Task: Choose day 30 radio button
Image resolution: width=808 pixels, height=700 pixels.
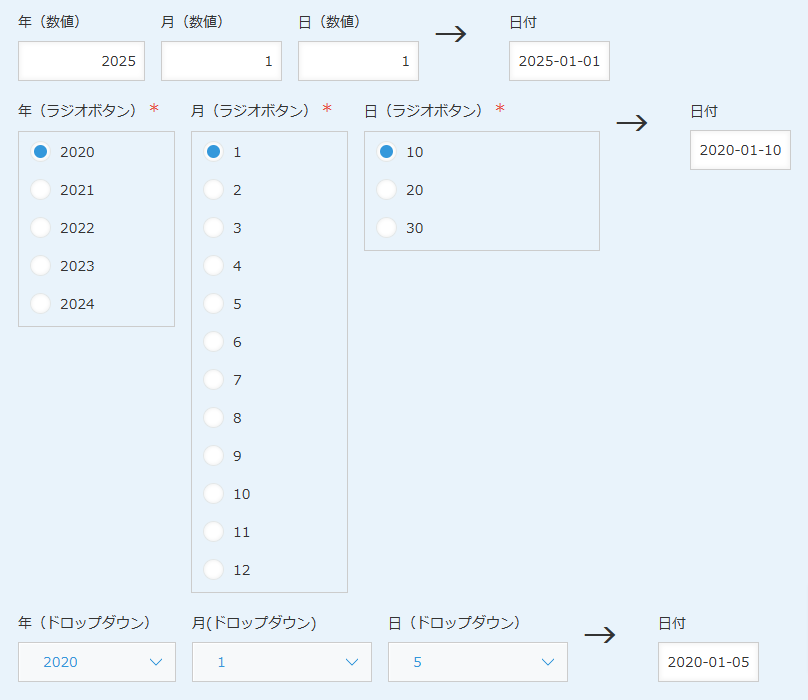Action: tap(387, 228)
